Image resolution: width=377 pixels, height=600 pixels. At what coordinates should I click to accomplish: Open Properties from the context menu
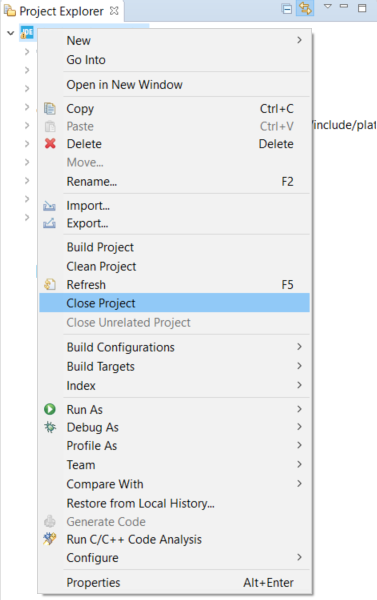click(x=175, y=582)
